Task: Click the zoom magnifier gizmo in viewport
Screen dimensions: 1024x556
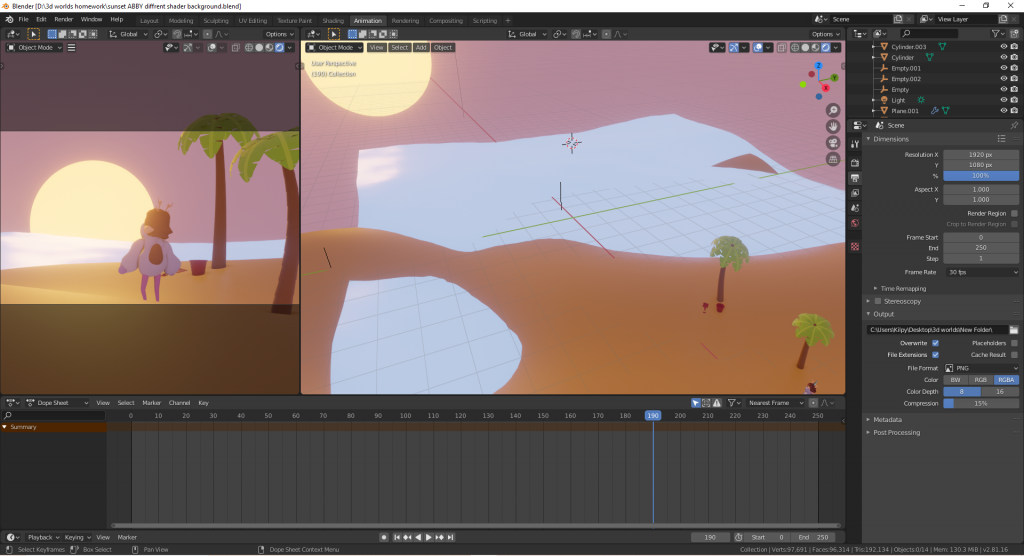Action: [833, 110]
